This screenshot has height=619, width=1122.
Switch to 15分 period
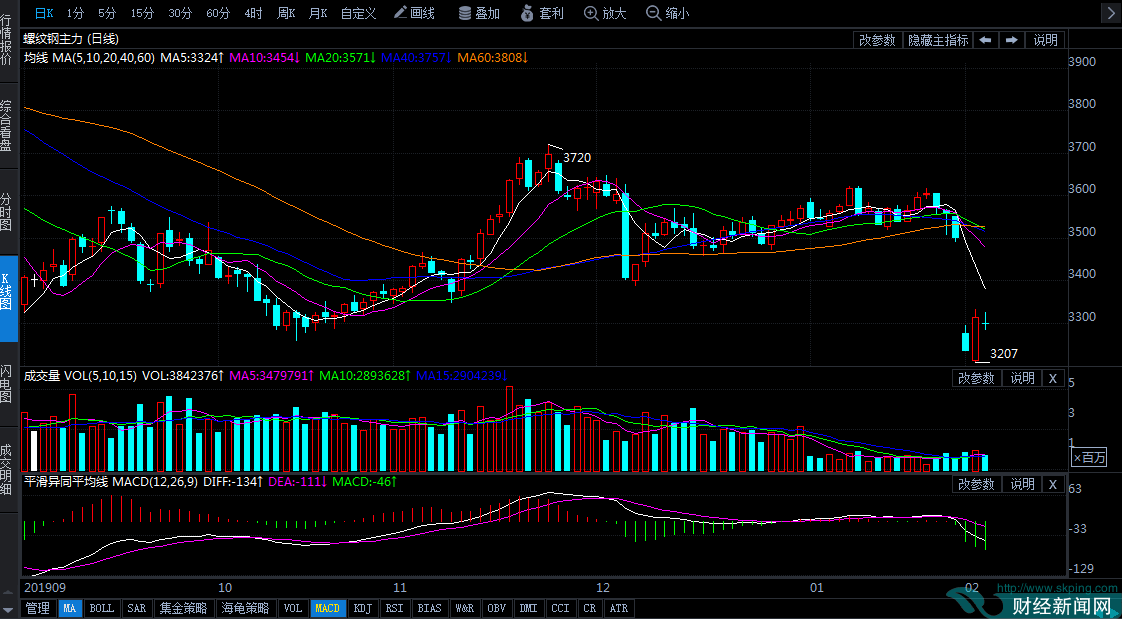click(x=142, y=12)
